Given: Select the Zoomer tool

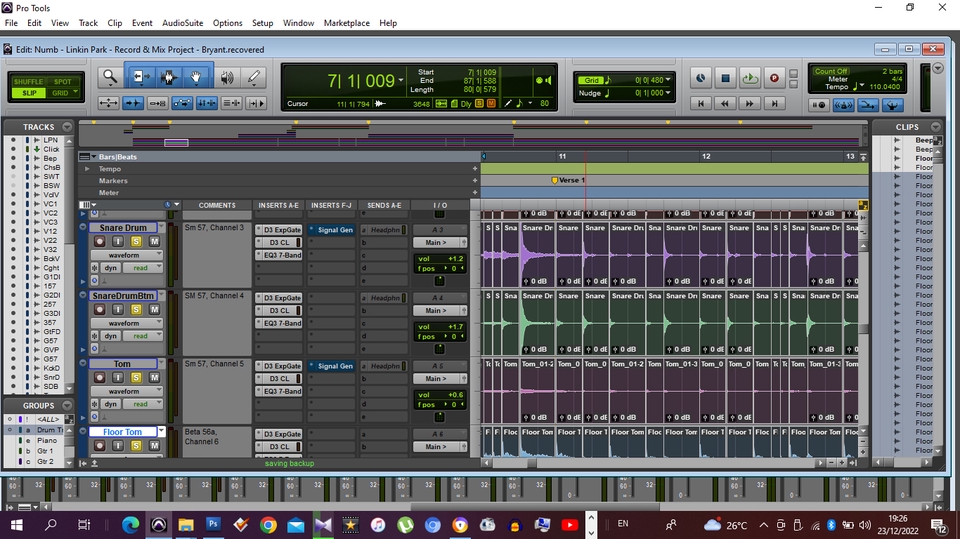Looking at the screenshot, I should (110, 77).
